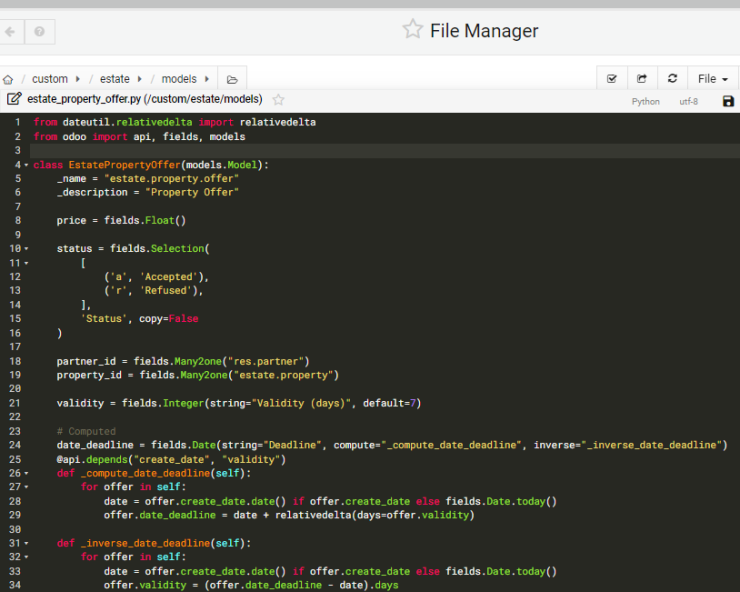Save the file with the floppy icon
Viewport: 740px width, 592px height.
728,101
